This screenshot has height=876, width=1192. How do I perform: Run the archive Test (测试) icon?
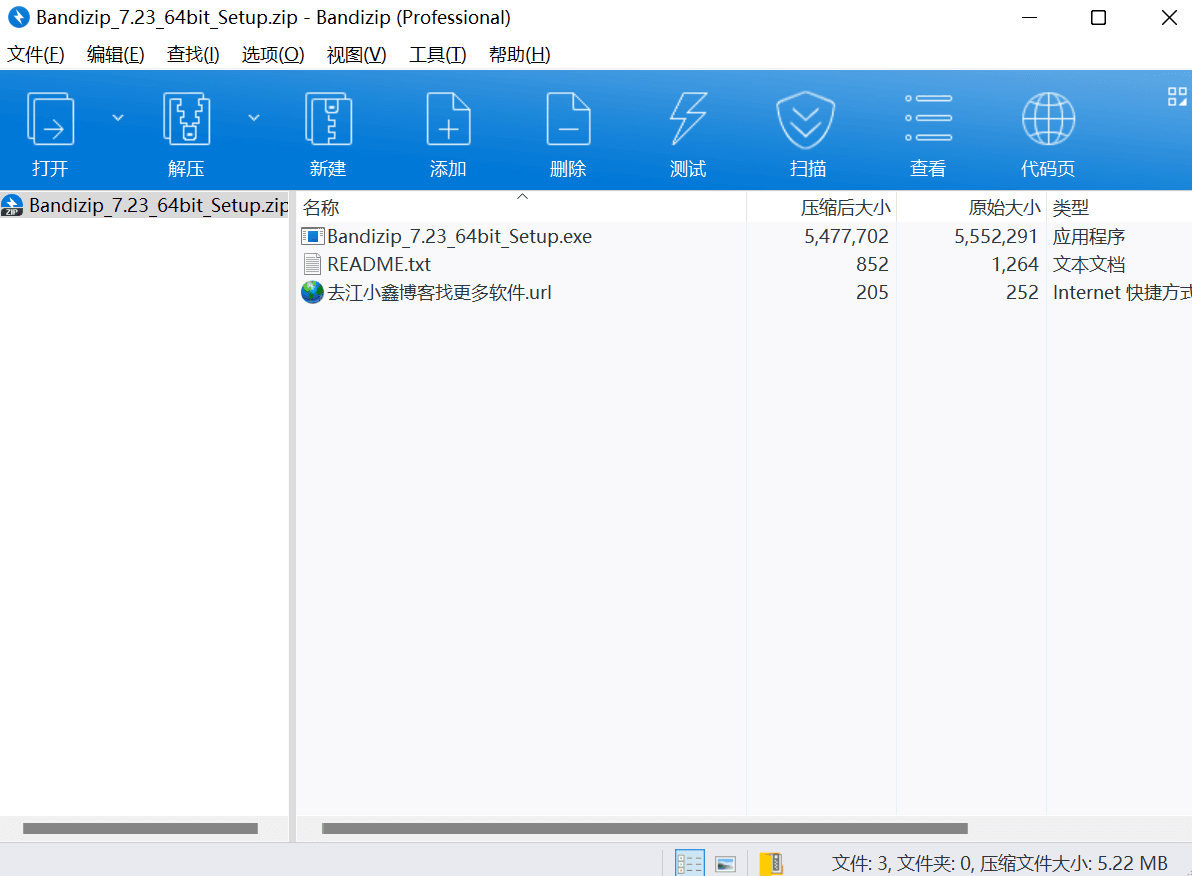[x=688, y=119]
